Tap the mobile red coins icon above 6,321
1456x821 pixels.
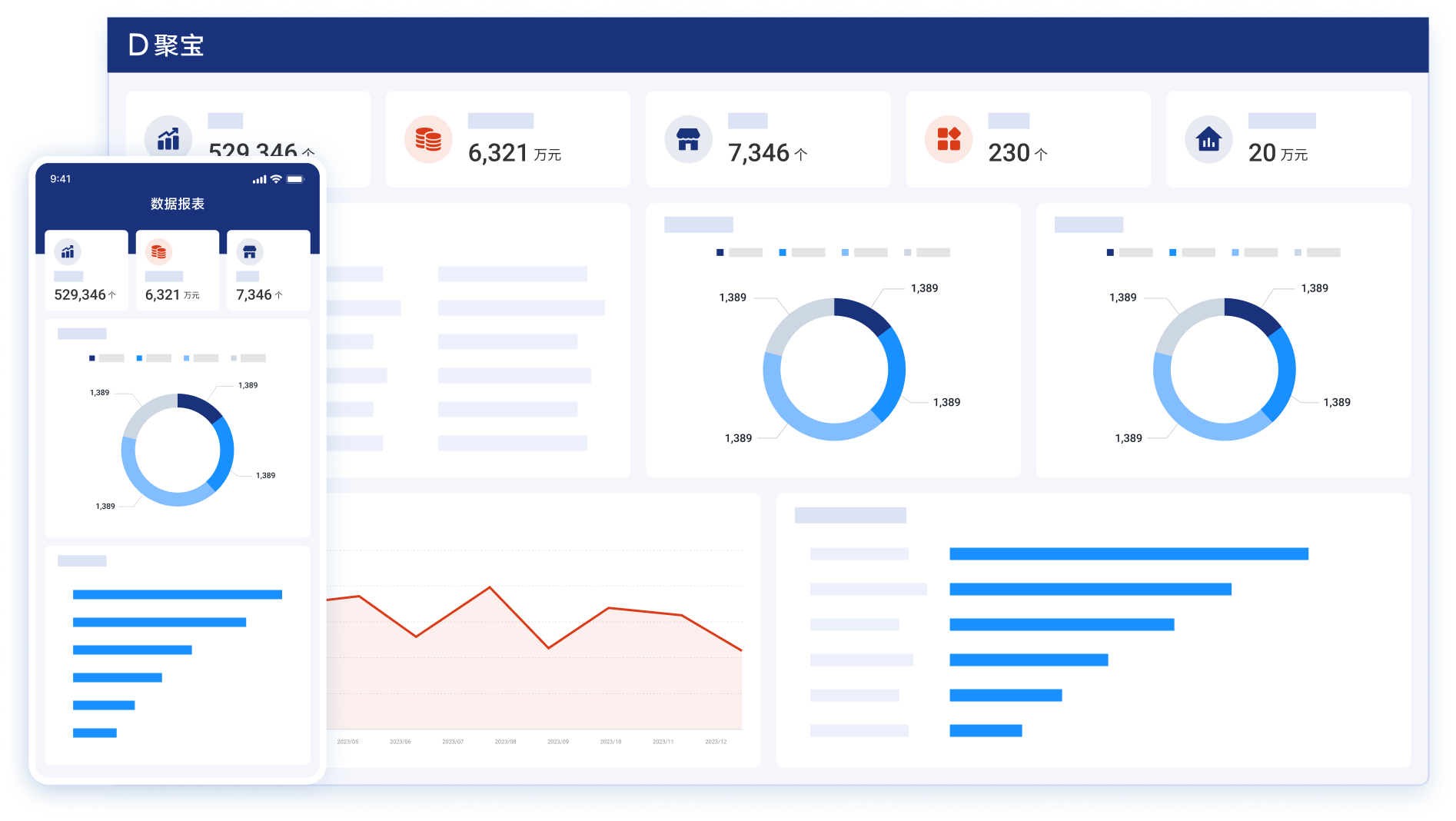pos(158,251)
